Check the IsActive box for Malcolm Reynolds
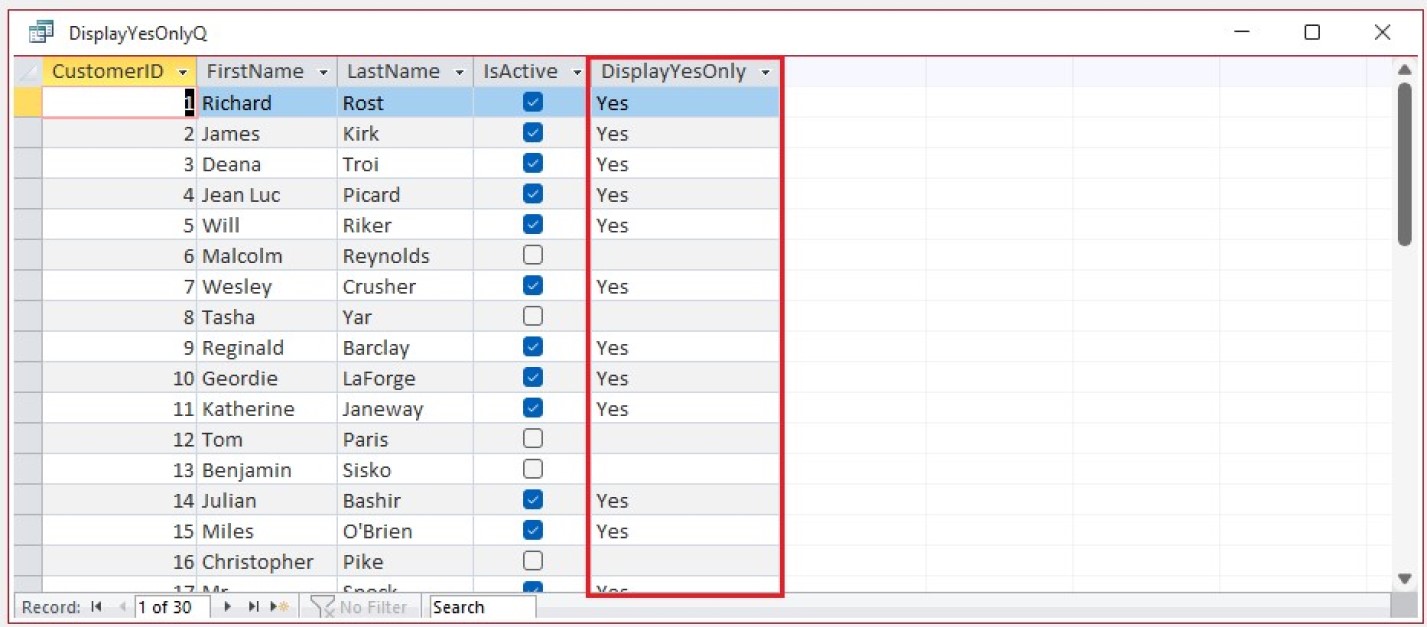1427x627 pixels. click(x=532, y=256)
